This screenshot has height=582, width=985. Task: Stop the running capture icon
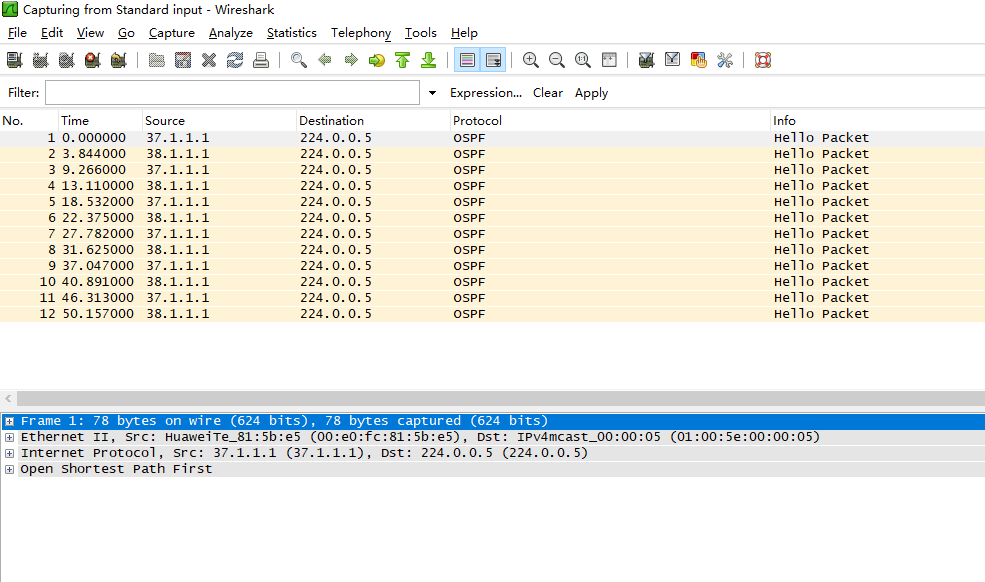point(92,60)
